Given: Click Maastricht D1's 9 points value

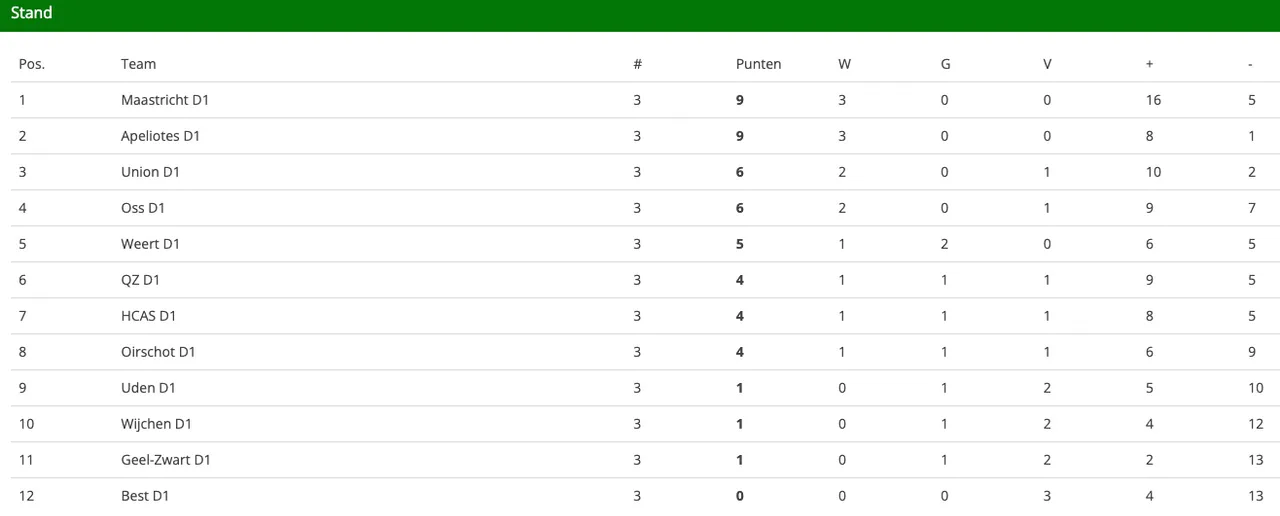Looking at the screenshot, I should pyautogui.click(x=740, y=100).
